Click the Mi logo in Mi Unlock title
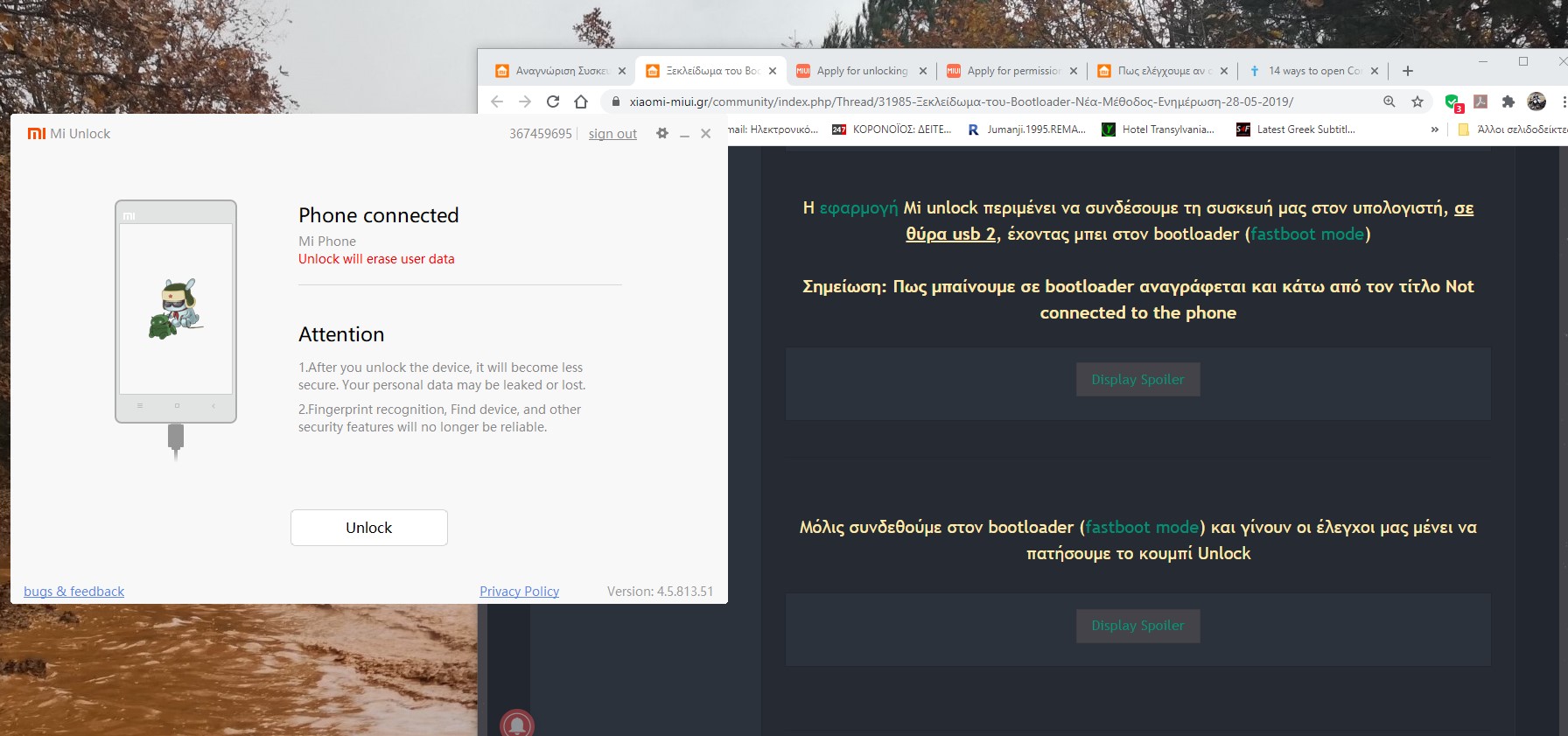The width and height of the screenshot is (1568, 736). pyautogui.click(x=37, y=134)
